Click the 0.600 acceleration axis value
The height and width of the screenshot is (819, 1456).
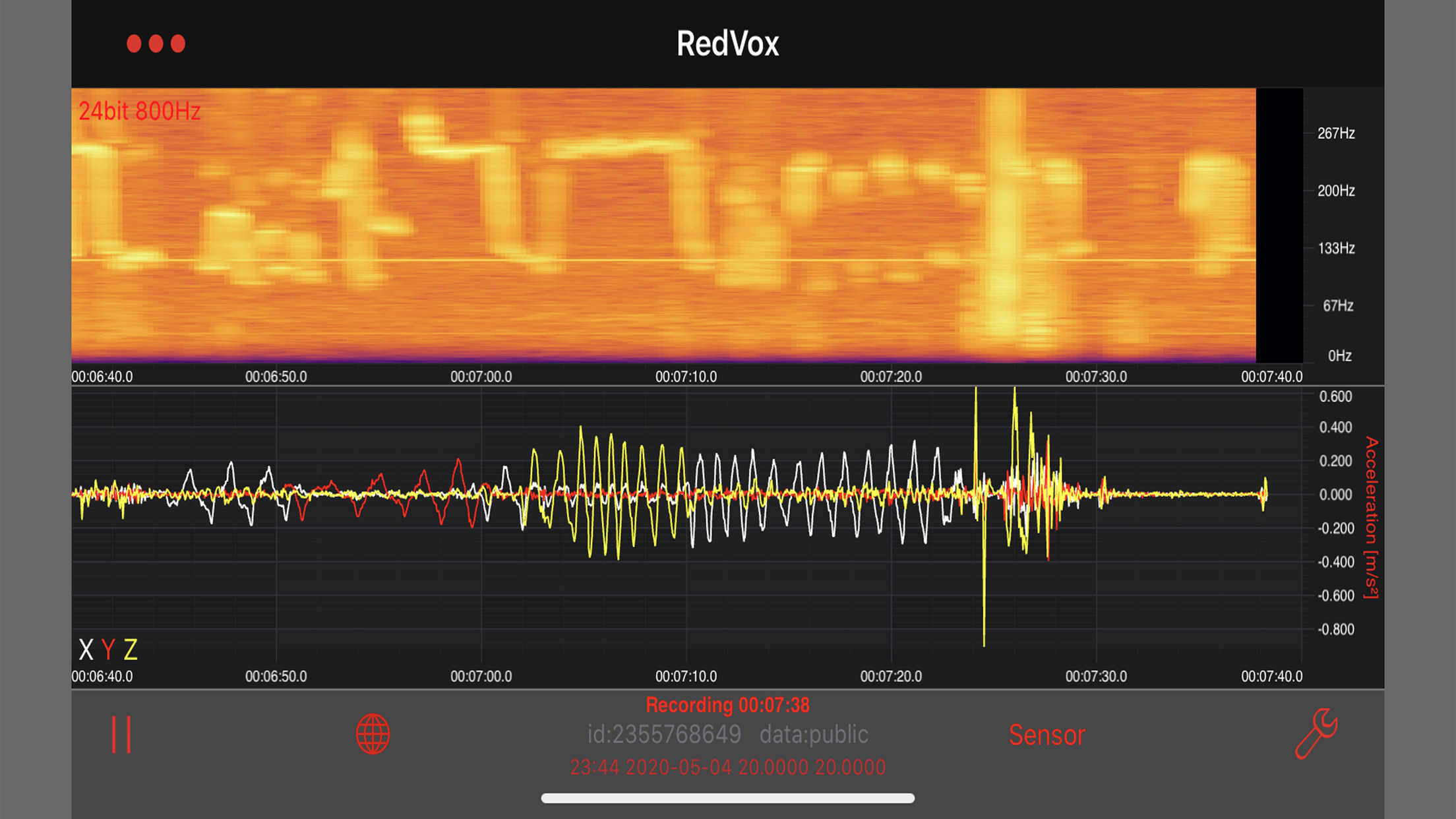(1335, 396)
